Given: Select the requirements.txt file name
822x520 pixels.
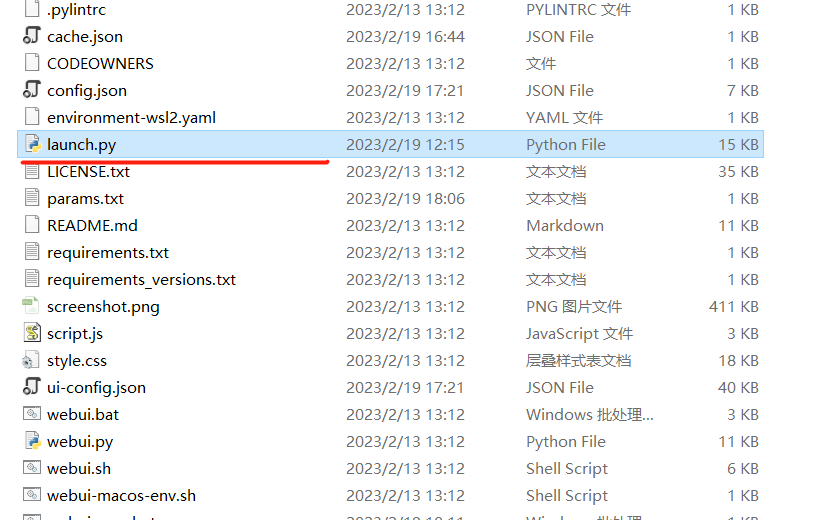Looking at the screenshot, I should coord(108,253).
